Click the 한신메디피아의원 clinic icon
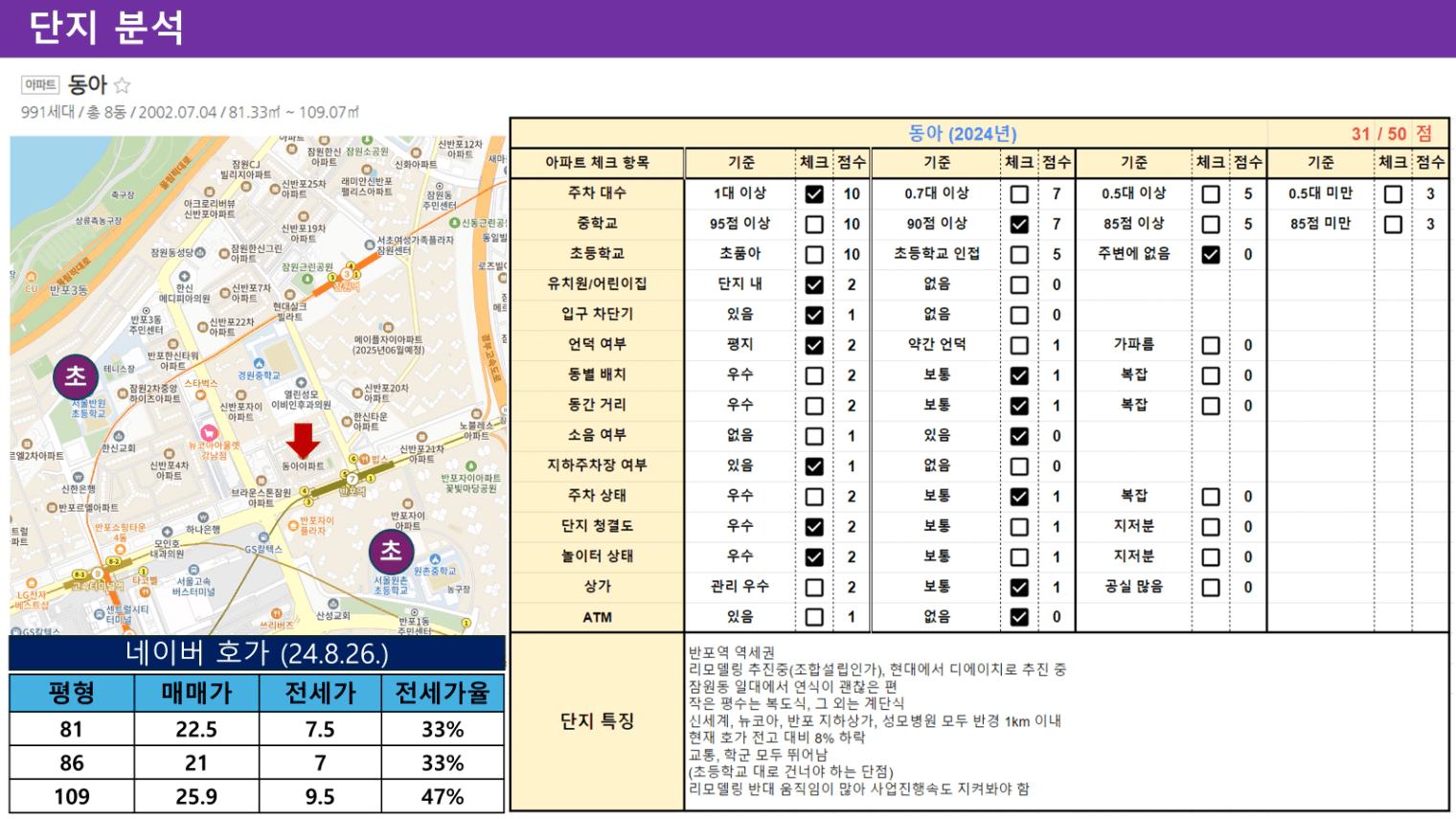This screenshot has height=819, width=1456. point(184,276)
